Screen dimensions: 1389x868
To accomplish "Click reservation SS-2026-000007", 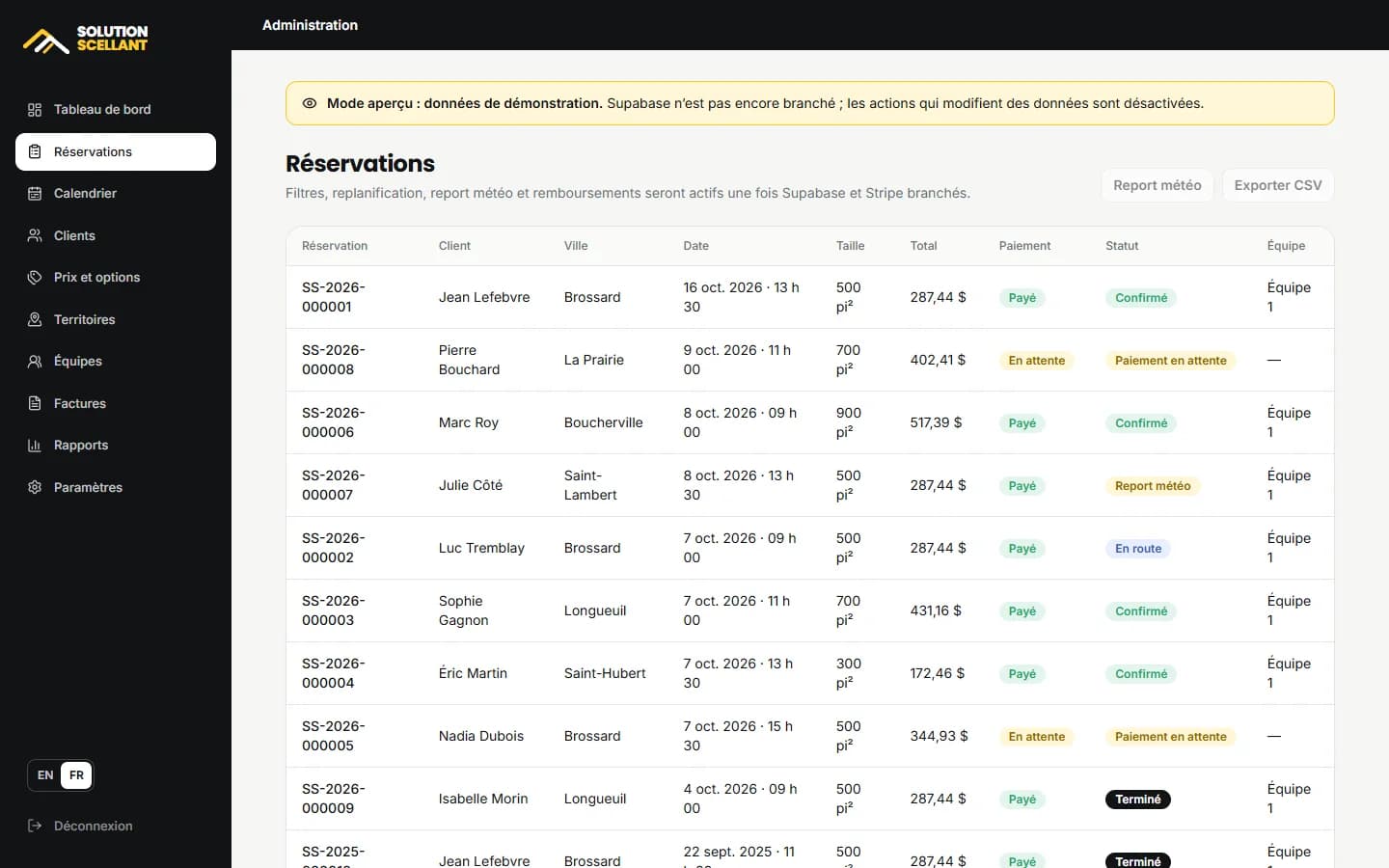I will [334, 485].
